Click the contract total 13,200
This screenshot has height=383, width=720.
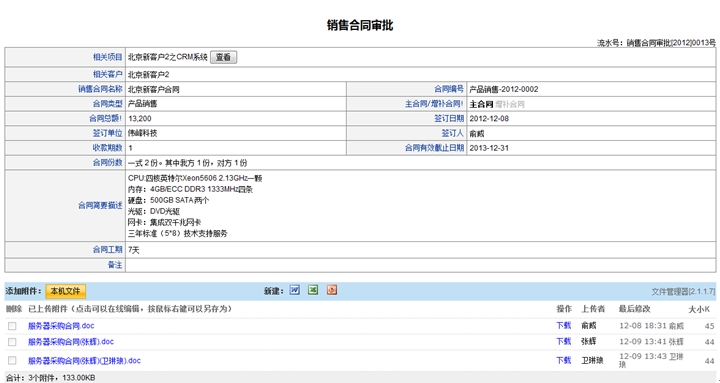[140, 119]
